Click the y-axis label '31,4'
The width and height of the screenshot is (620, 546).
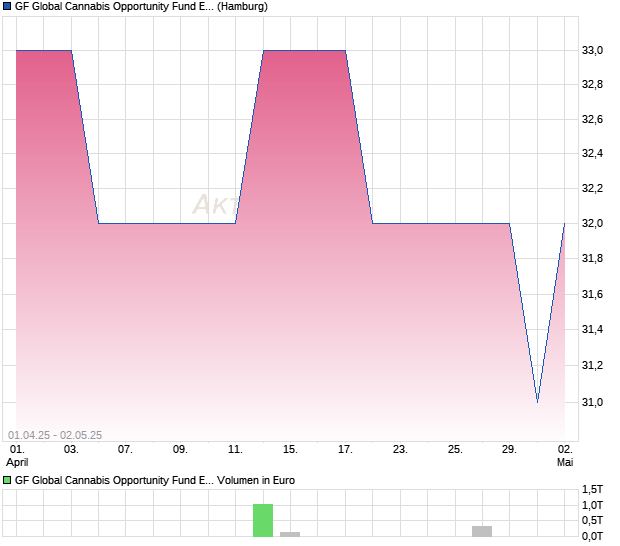point(592,329)
